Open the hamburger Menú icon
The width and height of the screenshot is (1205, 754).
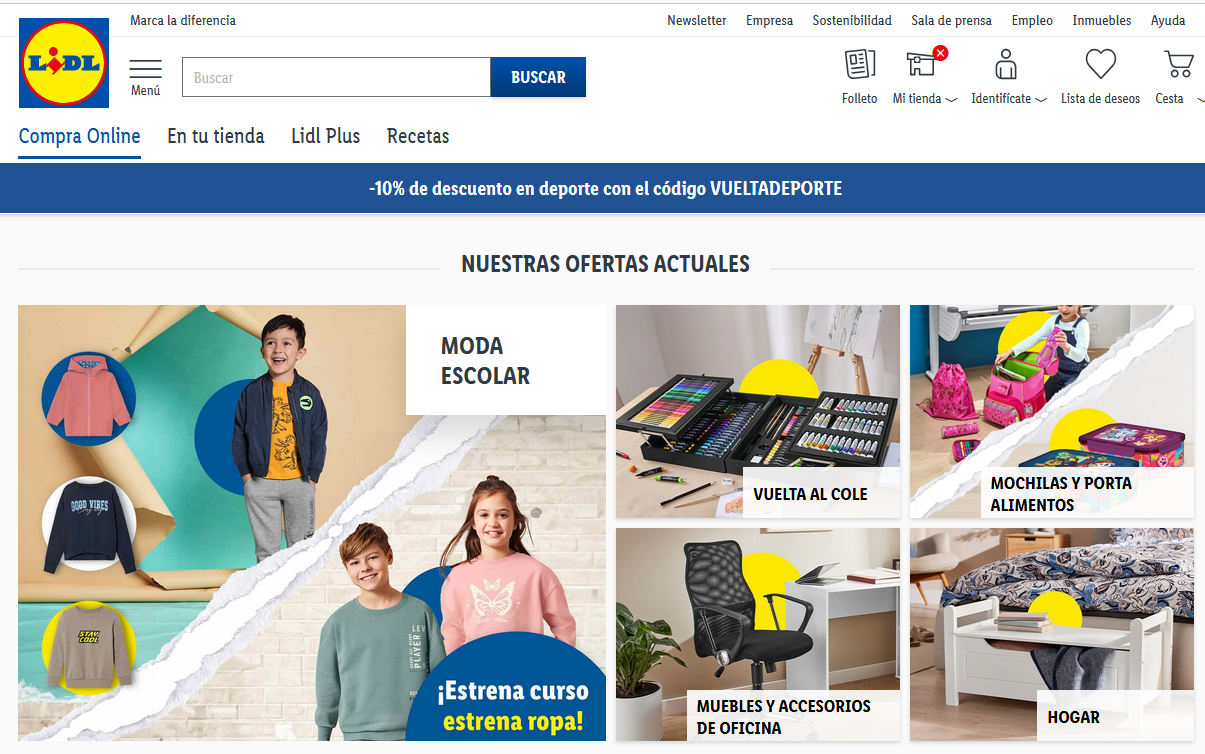(145, 70)
